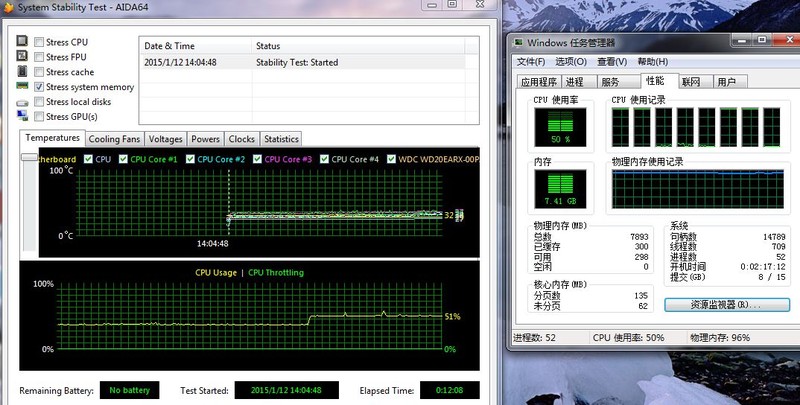
Task: Enable the Stress cache checkbox
Action: pyautogui.click(x=39, y=72)
